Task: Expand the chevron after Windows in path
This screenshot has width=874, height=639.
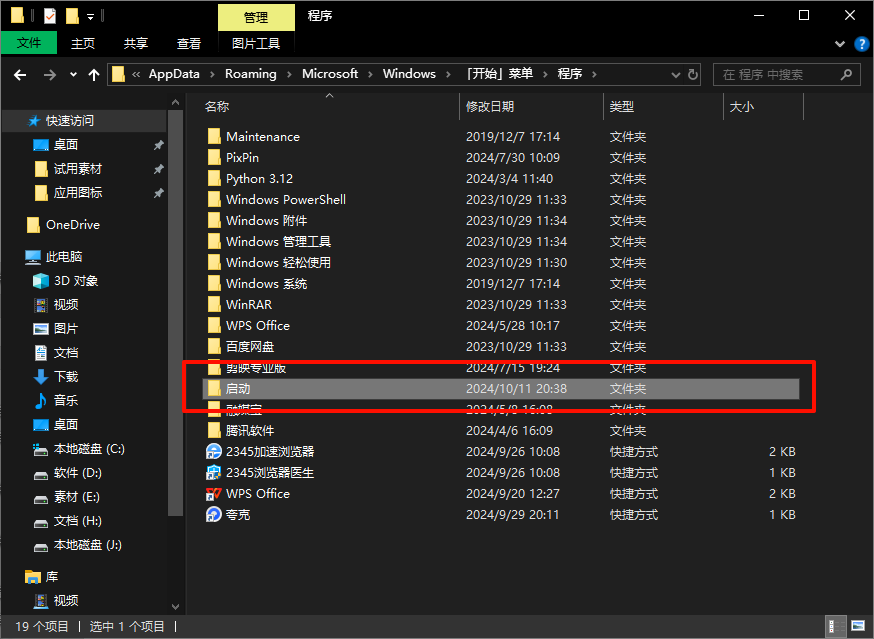Action: pyautogui.click(x=449, y=74)
